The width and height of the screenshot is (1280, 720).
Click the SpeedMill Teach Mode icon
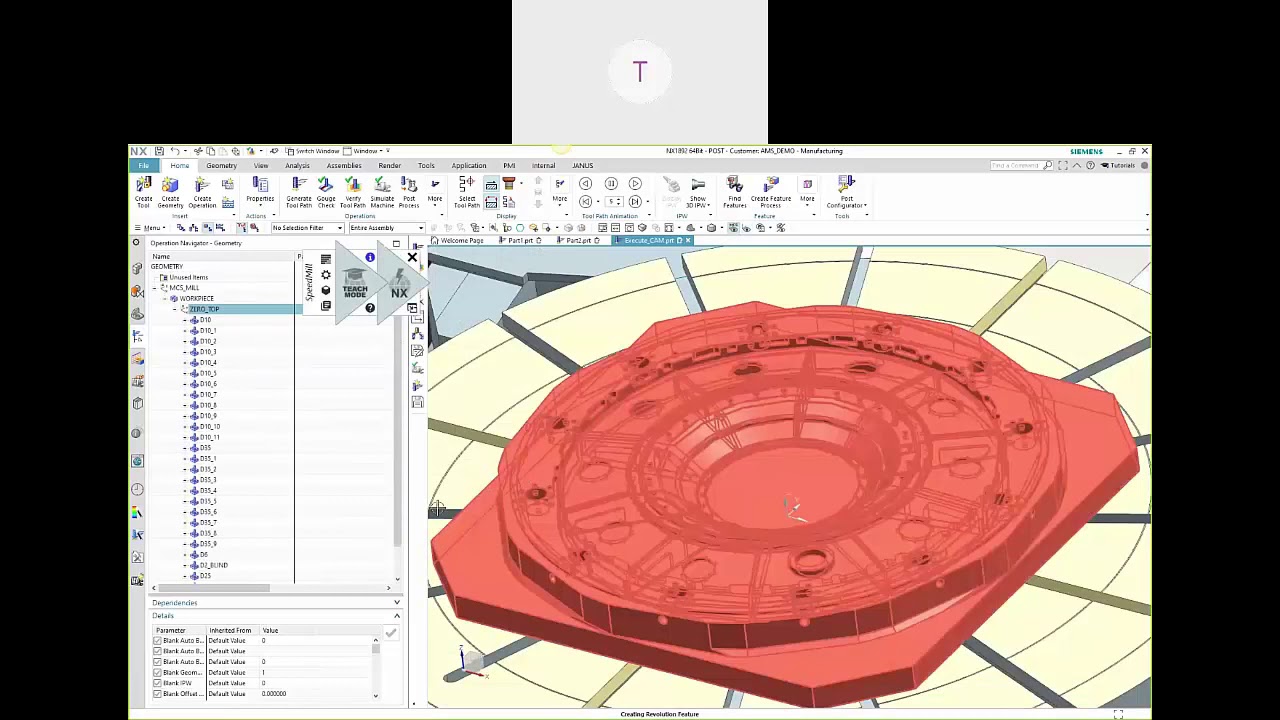point(355,285)
